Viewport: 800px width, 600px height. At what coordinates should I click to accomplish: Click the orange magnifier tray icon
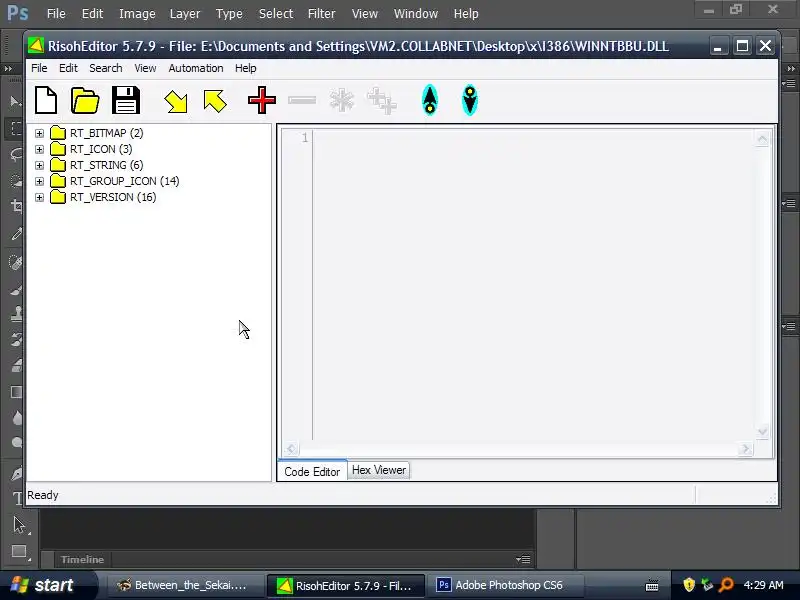(x=726, y=585)
